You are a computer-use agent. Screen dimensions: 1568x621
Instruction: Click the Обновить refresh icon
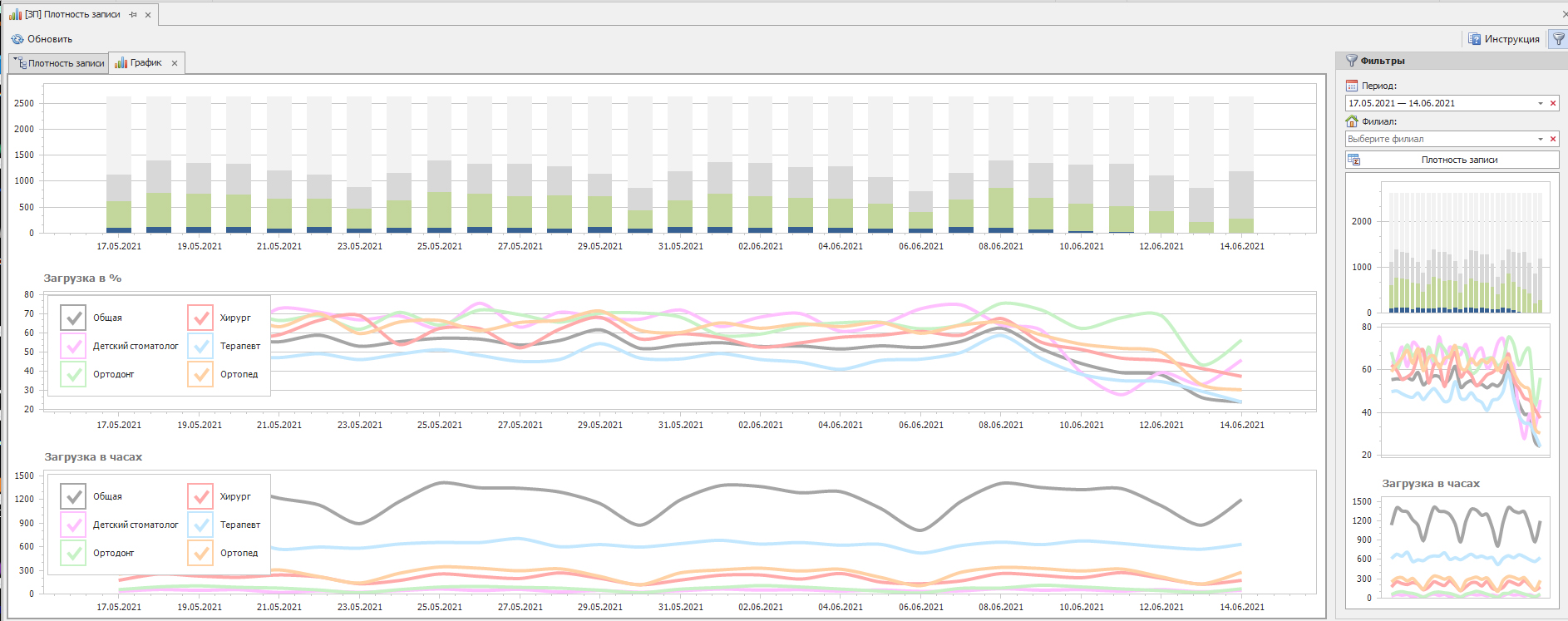click(x=17, y=39)
